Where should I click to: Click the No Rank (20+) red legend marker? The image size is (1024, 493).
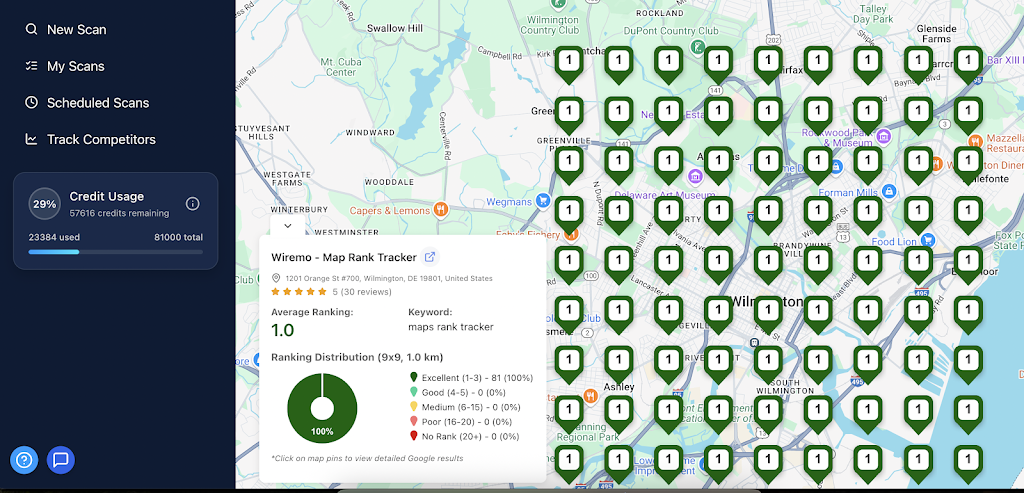pyautogui.click(x=413, y=436)
